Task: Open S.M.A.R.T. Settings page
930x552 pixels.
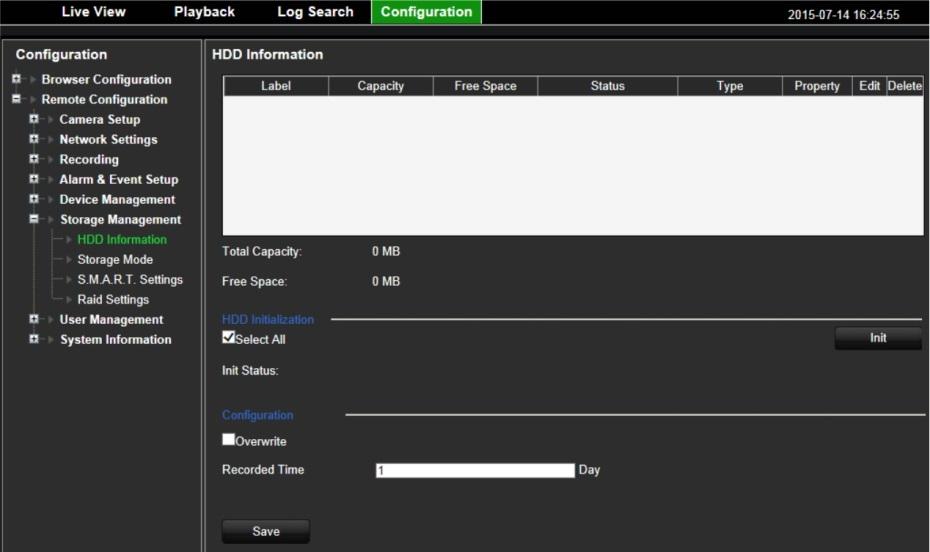Action: click(130, 280)
